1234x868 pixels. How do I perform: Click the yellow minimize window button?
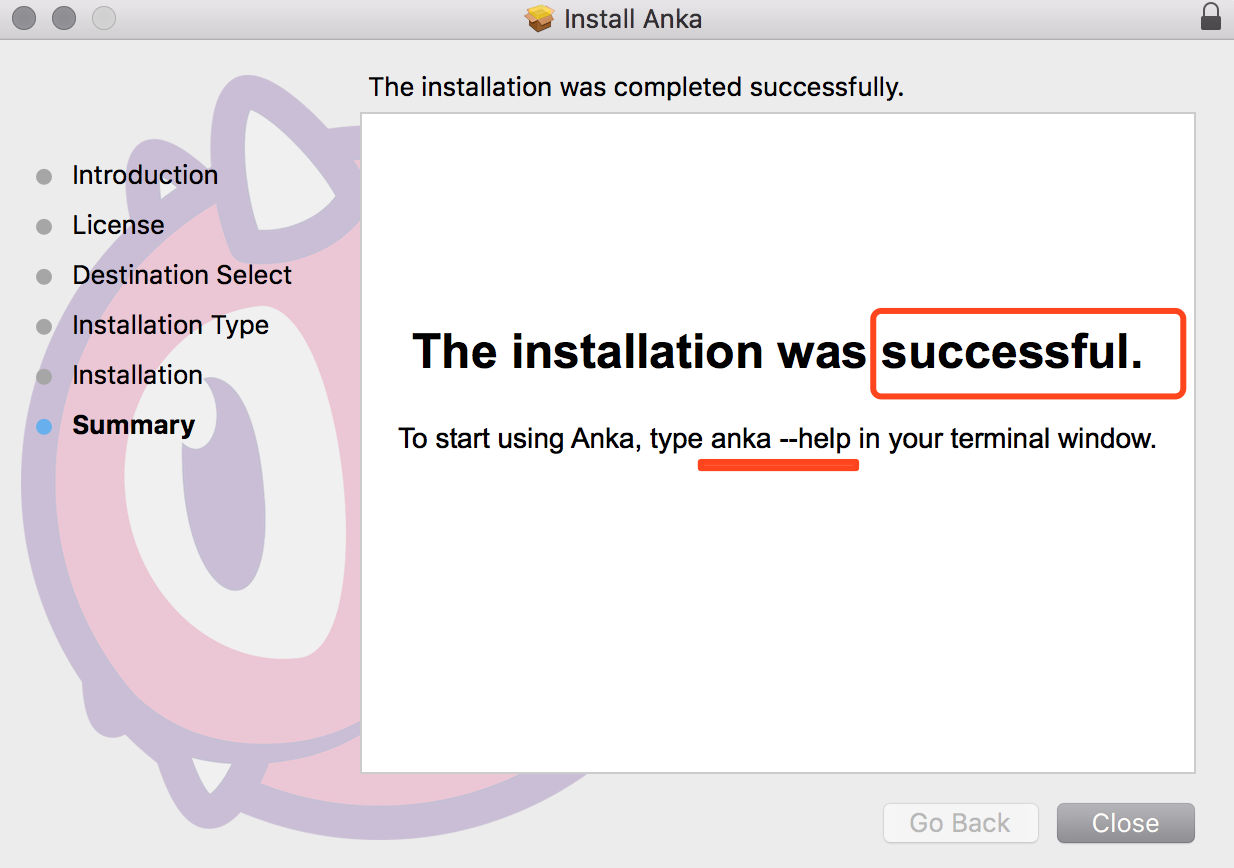(64, 18)
